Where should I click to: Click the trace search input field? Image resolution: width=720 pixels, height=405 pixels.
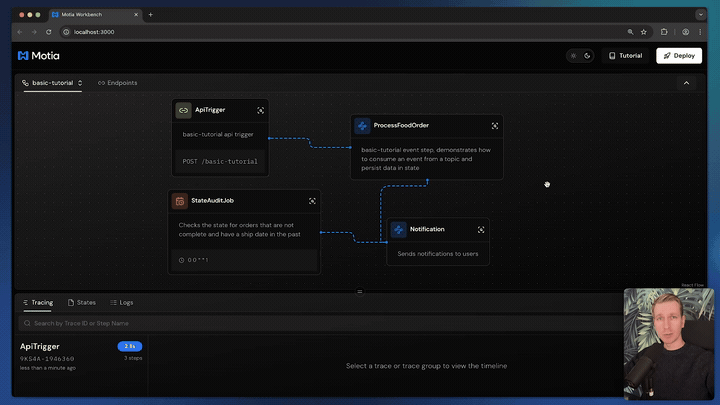pyautogui.click(x=200, y=323)
